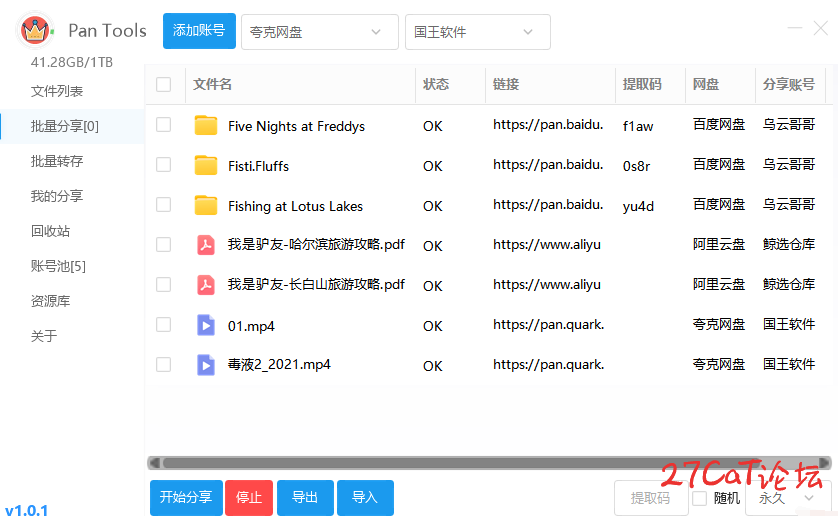838x516 pixels.
Task: Click extraction code yu4d
Action: [x=638, y=206]
